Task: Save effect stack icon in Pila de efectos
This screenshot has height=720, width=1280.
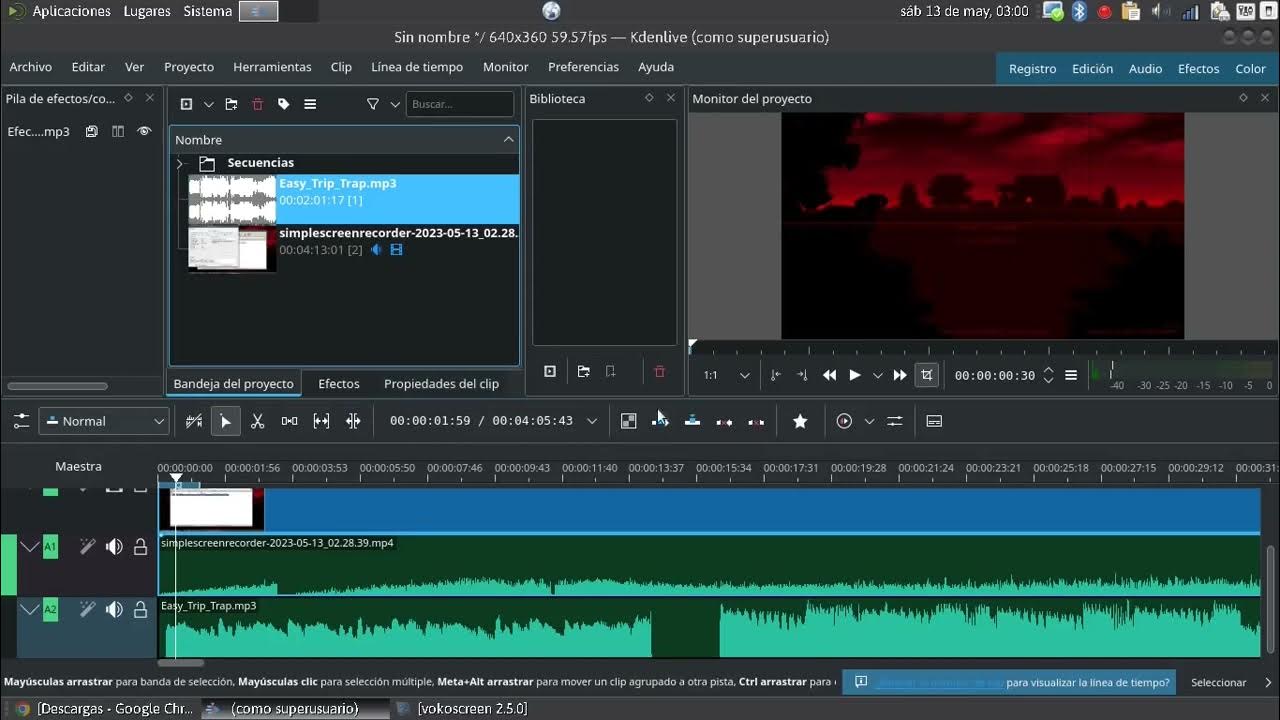Action: [91, 131]
